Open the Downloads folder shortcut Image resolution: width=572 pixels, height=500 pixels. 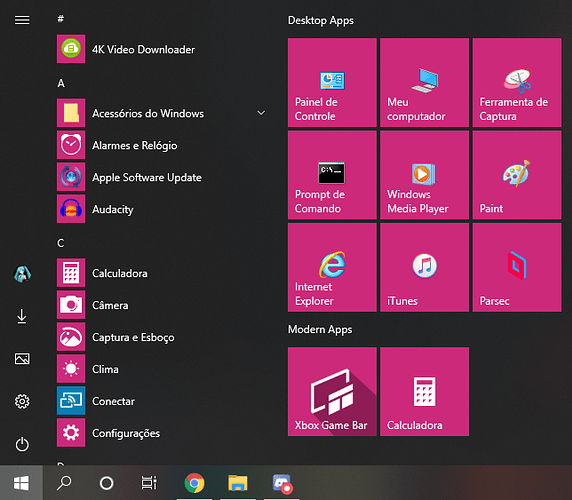coord(22,316)
